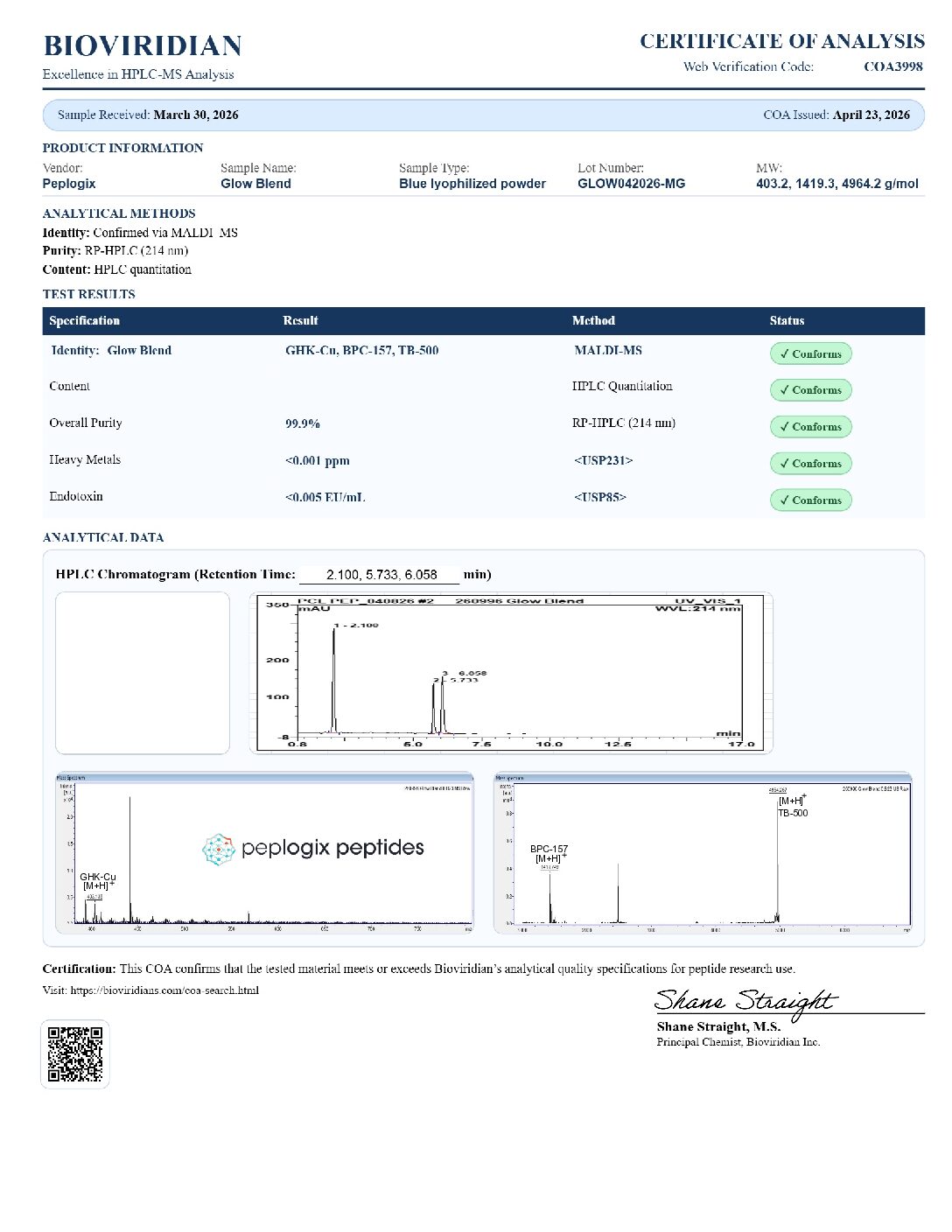Click the GHK-Cu mass spectrum image
This screenshot has width=952, height=1232.
pyautogui.click(x=264, y=852)
